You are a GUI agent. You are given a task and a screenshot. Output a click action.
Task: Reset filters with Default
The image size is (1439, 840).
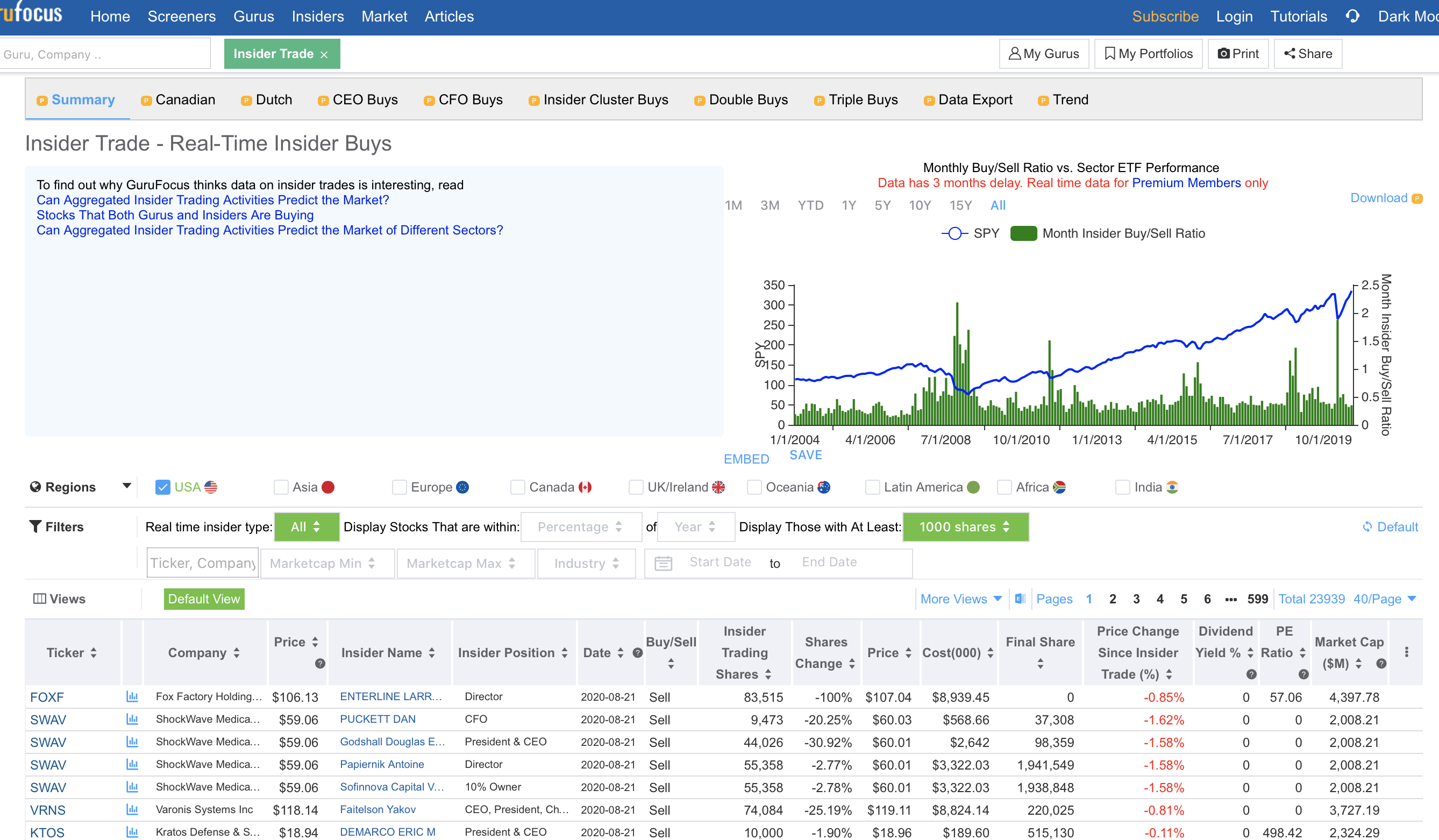pyautogui.click(x=1390, y=526)
